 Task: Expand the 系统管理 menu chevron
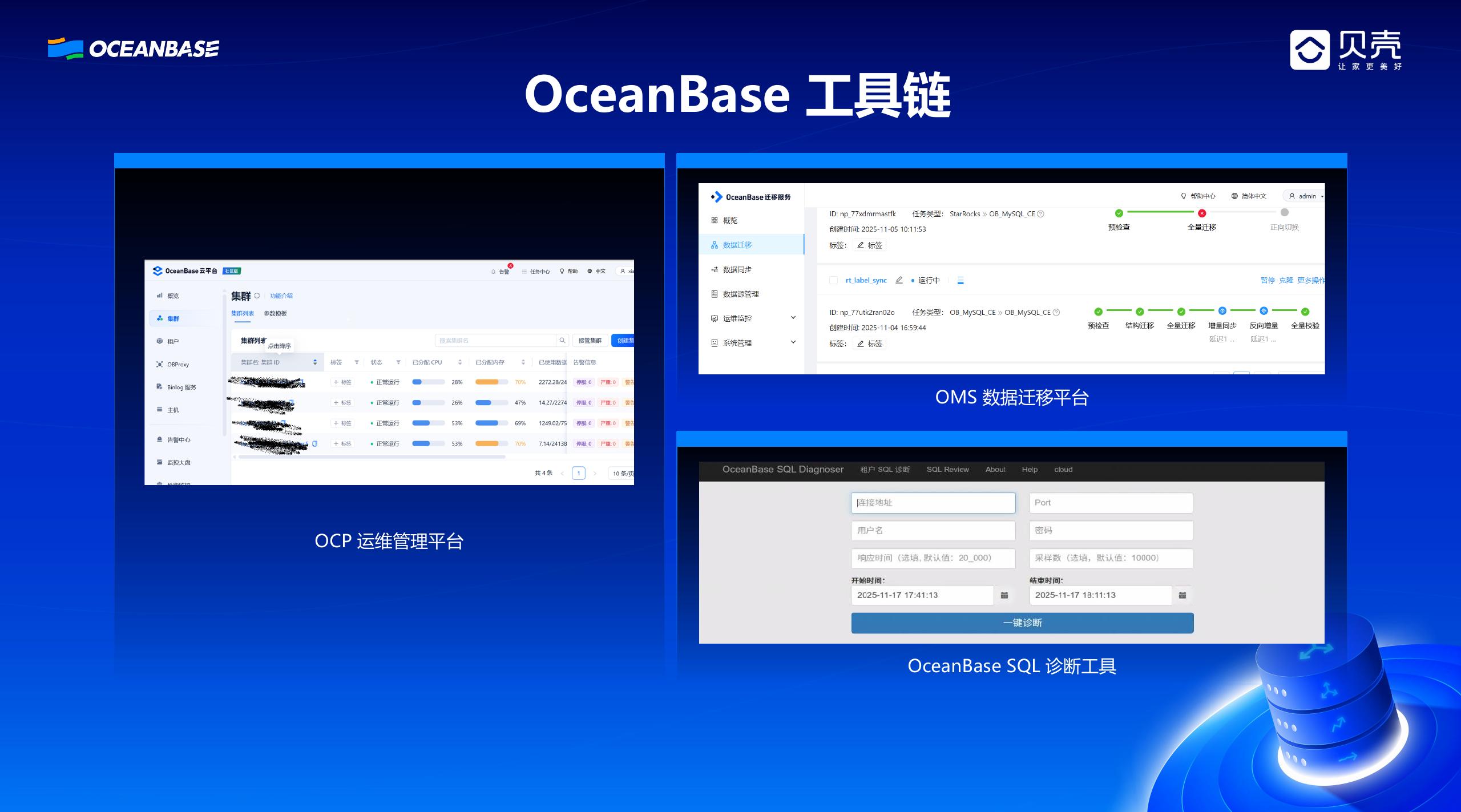(x=793, y=342)
